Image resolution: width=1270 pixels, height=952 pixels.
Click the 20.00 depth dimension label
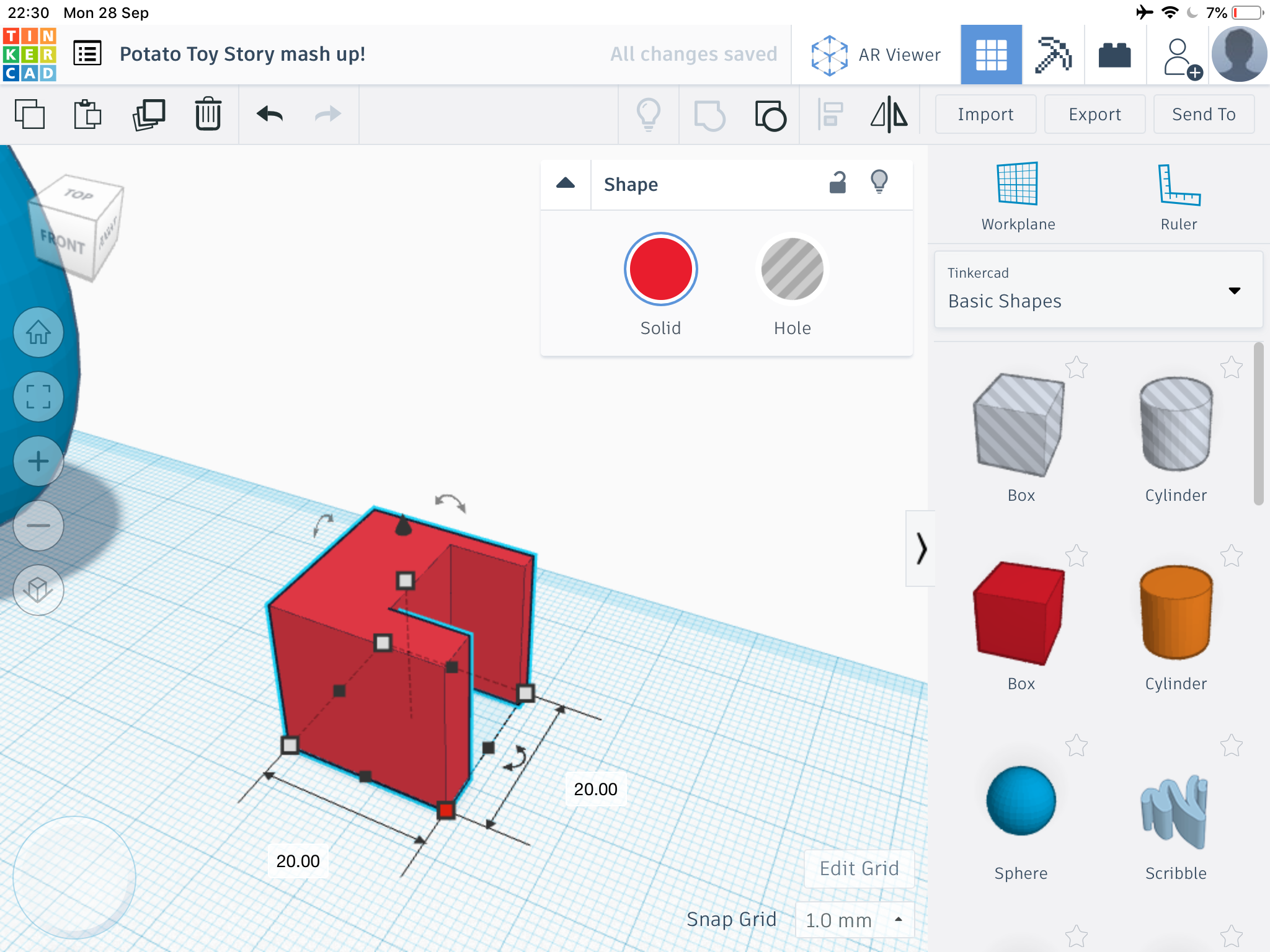pyautogui.click(x=595, y=789)
